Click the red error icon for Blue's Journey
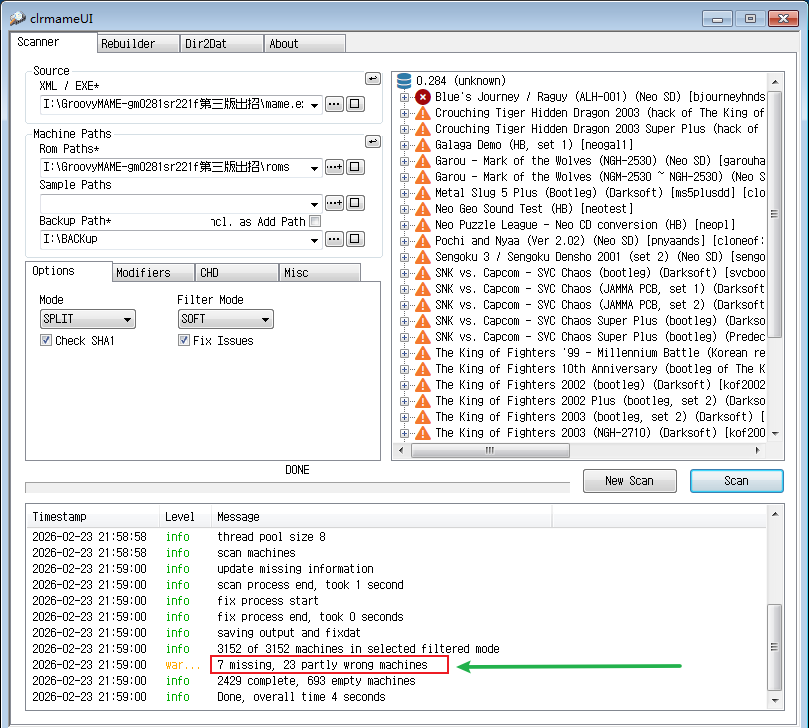This screenshot has height=728, width=809. 423,97
